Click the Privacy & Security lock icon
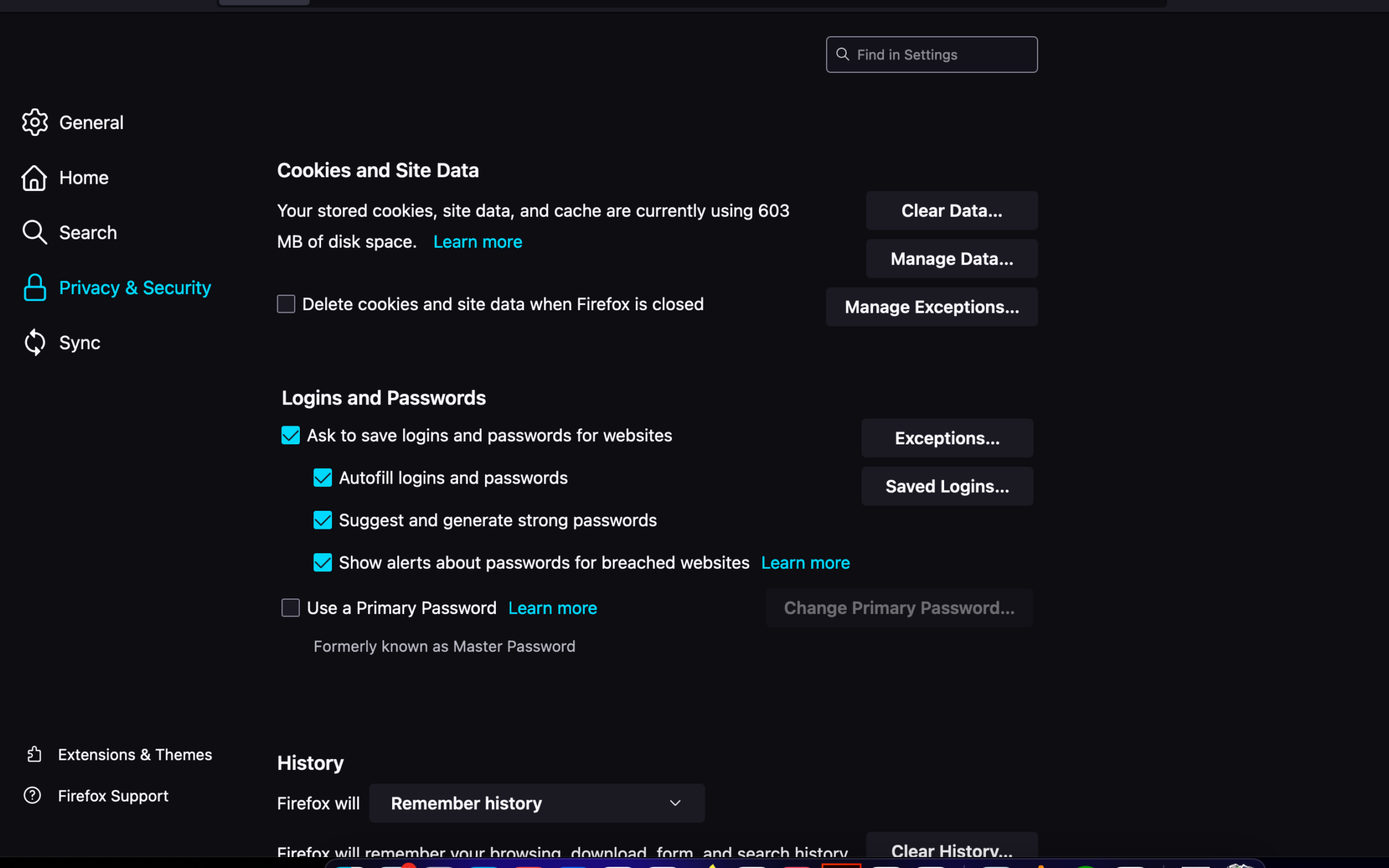This screenshot has width=1389, height=868. tap(35, 288)
